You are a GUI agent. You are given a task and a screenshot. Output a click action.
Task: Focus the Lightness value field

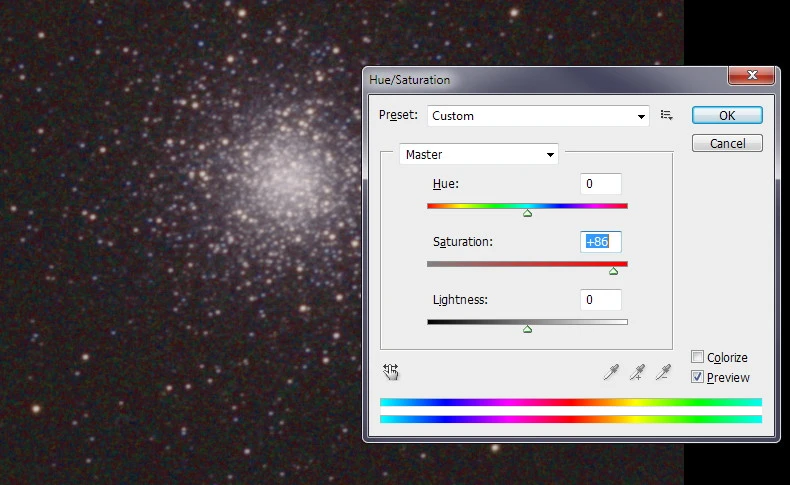point(600,300)
